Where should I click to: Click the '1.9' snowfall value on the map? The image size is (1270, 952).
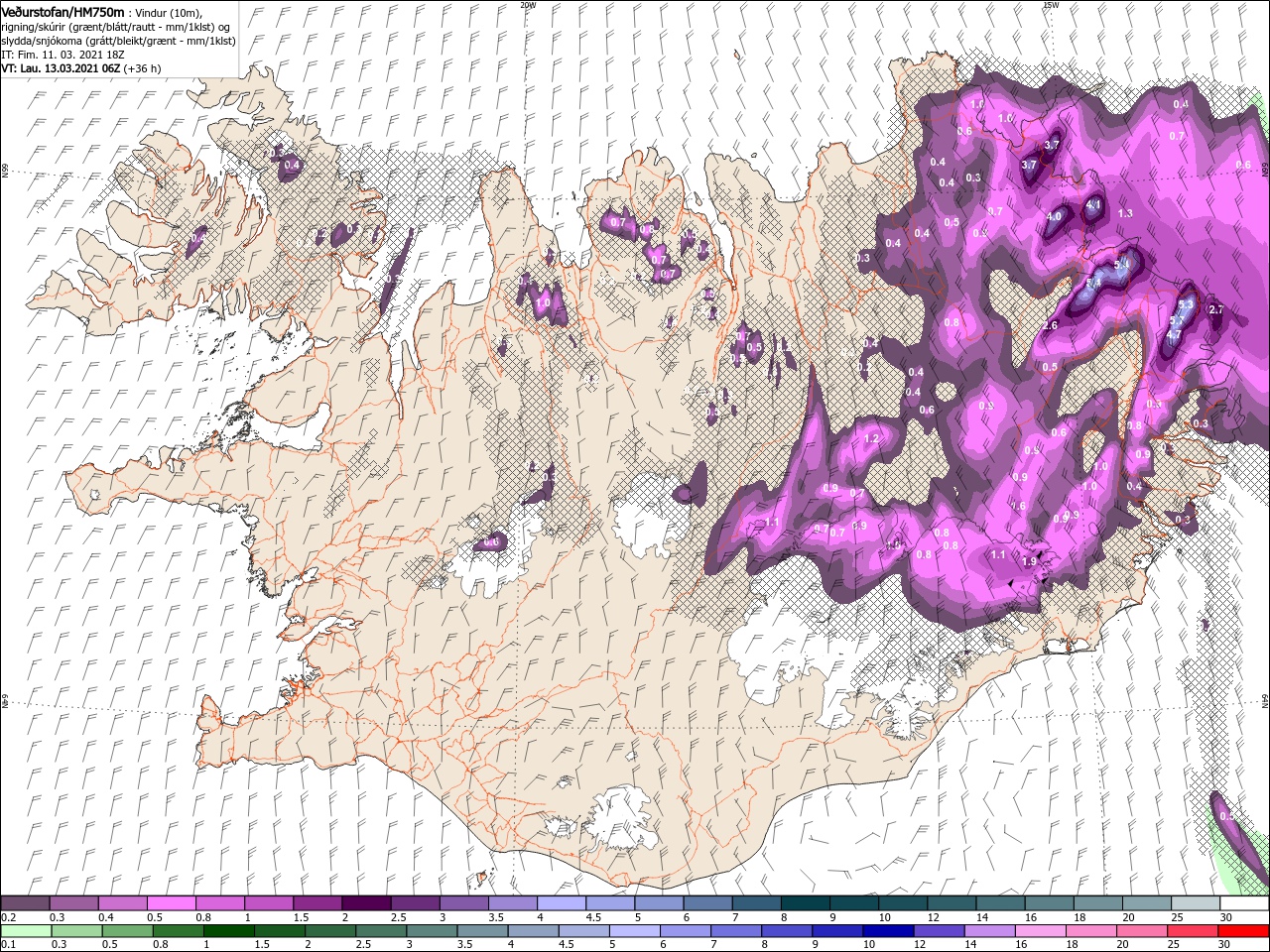point(1030,561)
